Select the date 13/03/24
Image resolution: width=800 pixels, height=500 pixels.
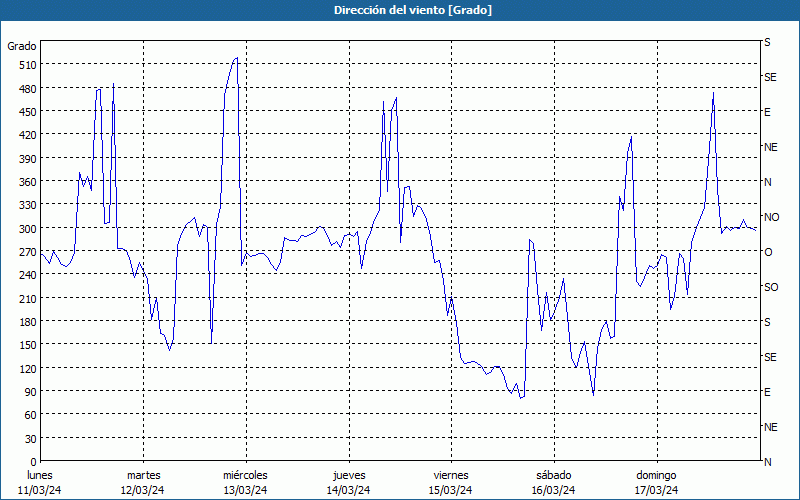coord(245,490)
